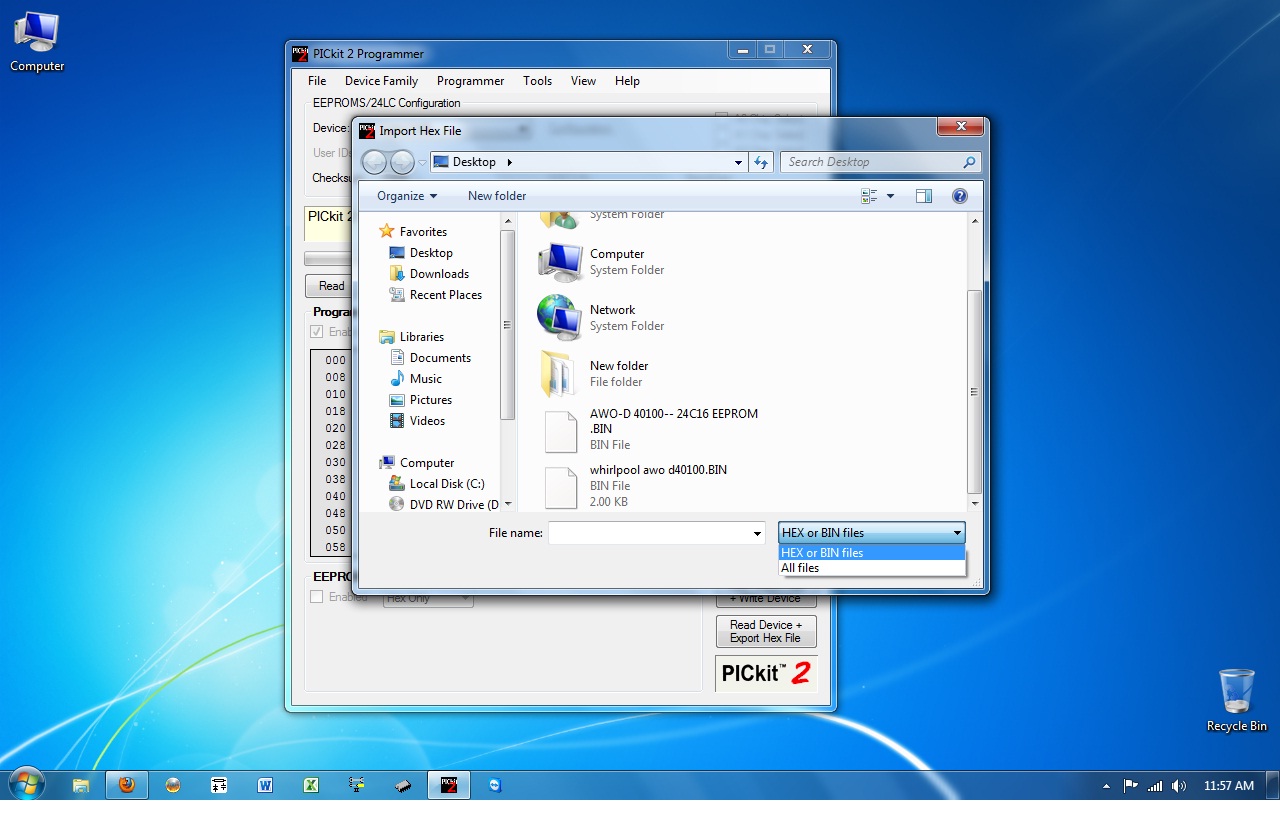This screenshot has height=827, width=1280.
Task: Select the whirlpool awo d40100.BIN file
Action: [x=658, y=470]
